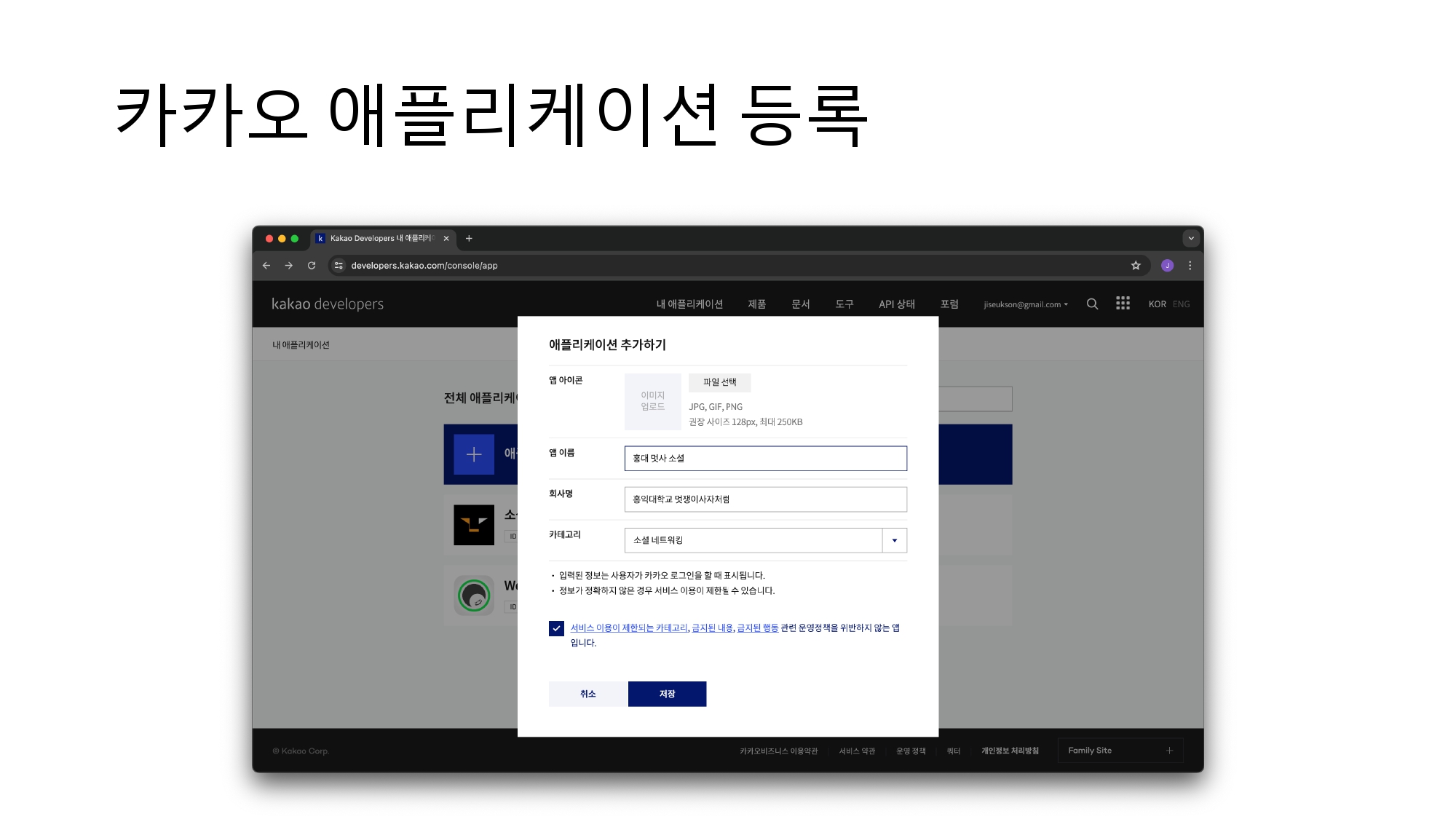This screenshot has height=819, width=1456.
Task: Toggle the operation policy agreement checkbox
Action: click(x=556, y=628)
